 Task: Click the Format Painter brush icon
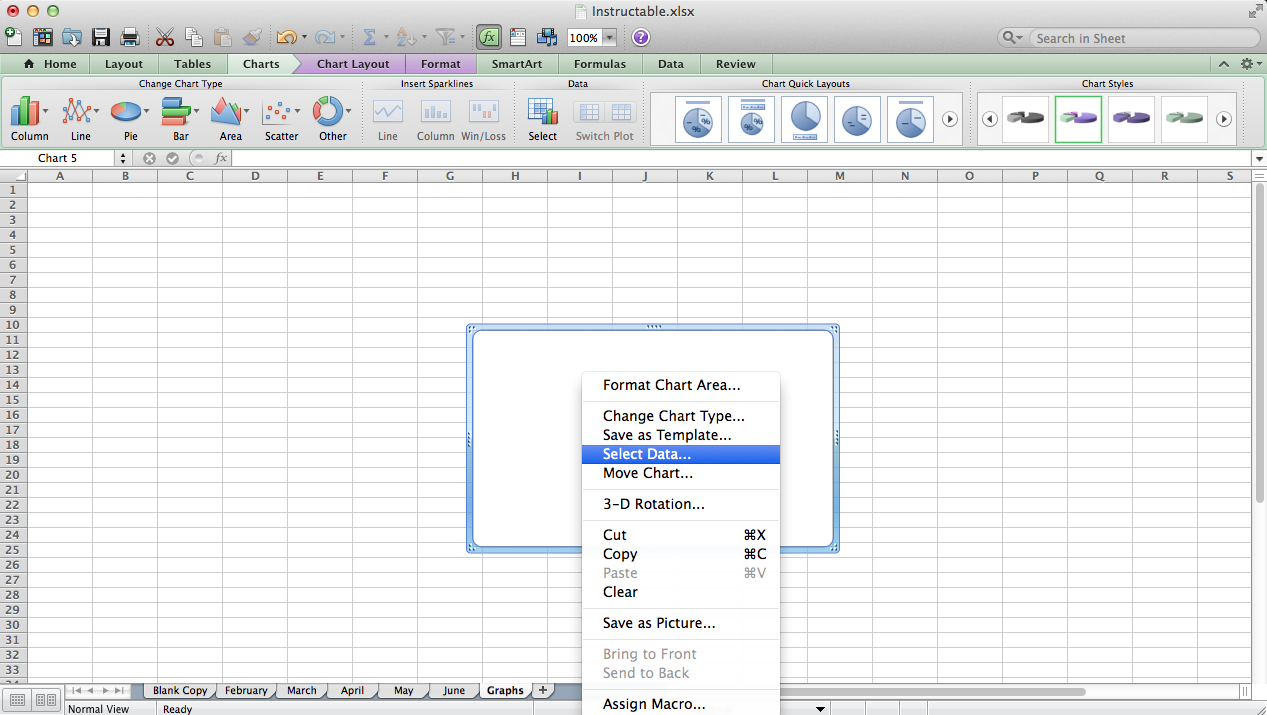tap(252, 37)
